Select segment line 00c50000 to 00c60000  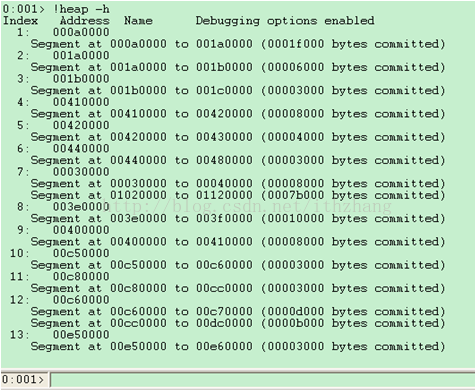tap(238, 265)
